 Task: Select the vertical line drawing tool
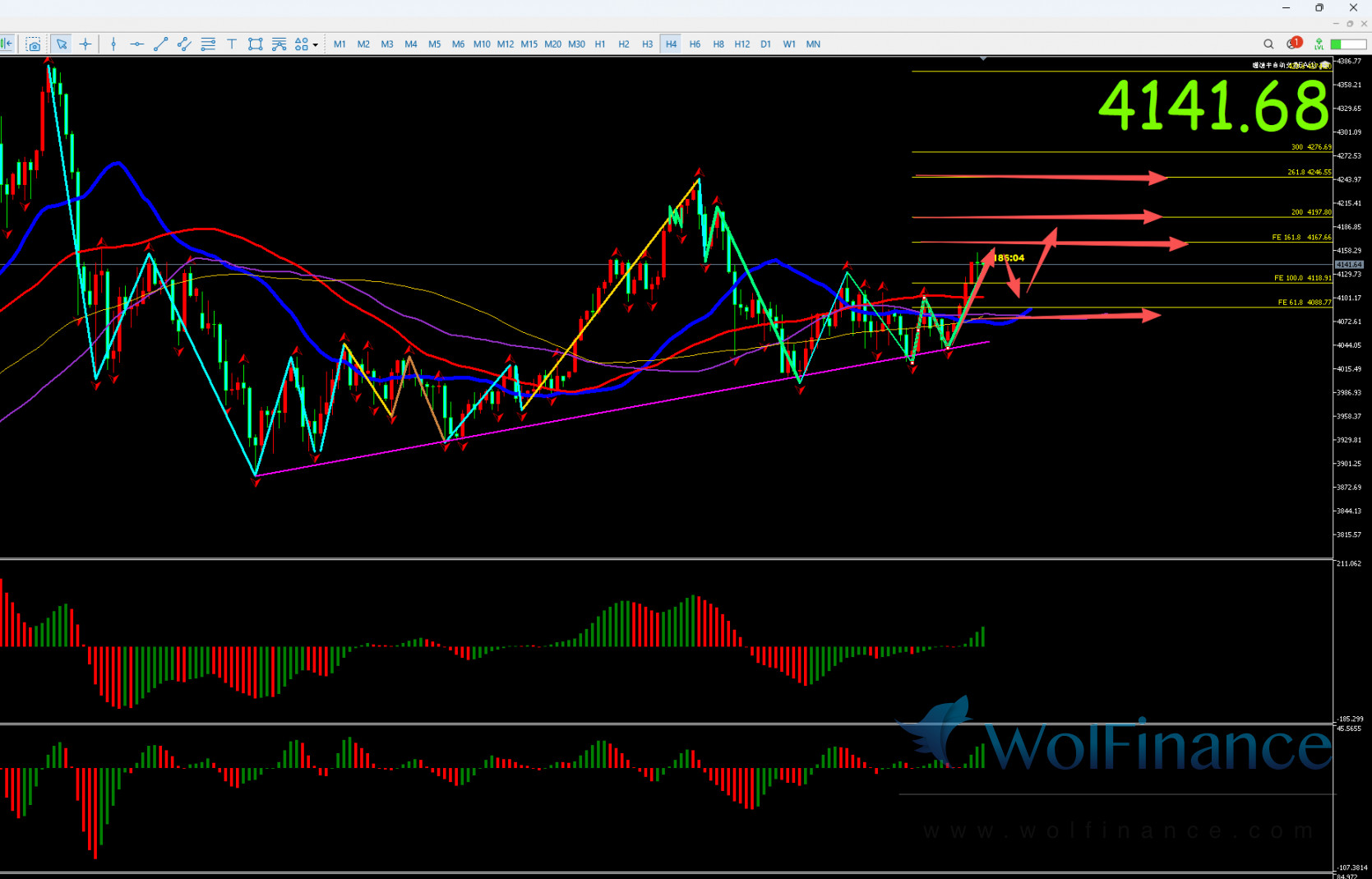[113, 44]
